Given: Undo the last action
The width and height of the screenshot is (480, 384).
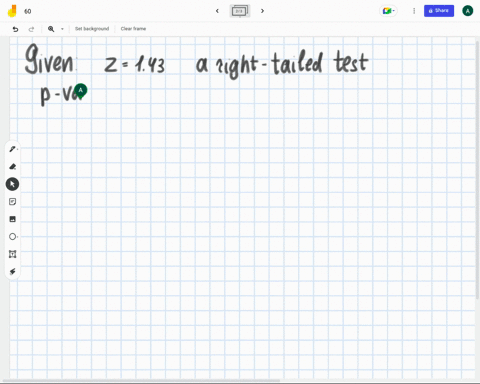Looking at the screenshot, I should (15, 29).
